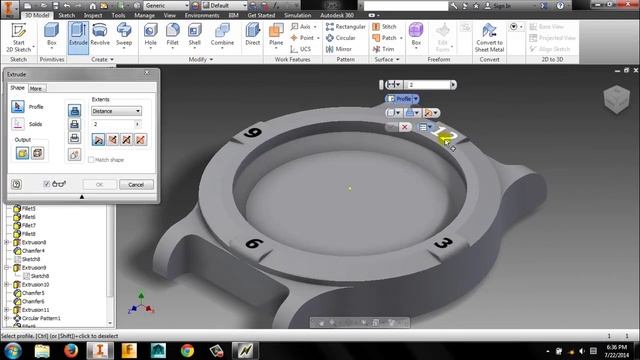Viewport: 640px width, 360px height.
Task: Select the Stitch surface tool
Action: click(x=384, y=27)
